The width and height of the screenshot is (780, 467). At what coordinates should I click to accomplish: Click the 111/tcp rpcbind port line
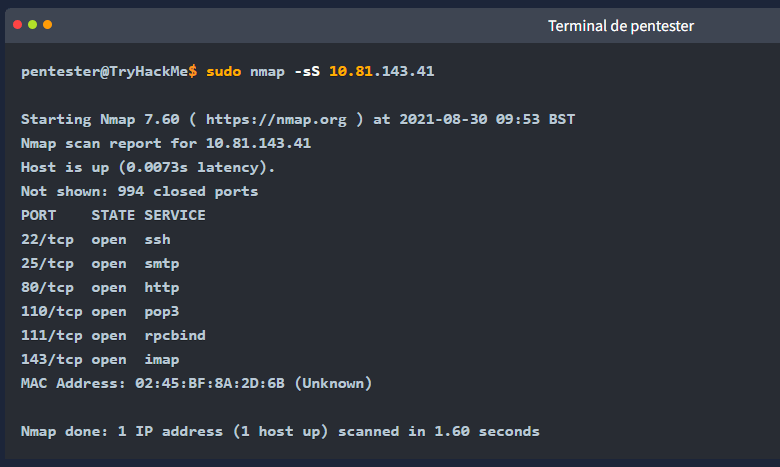pos(113,336)
